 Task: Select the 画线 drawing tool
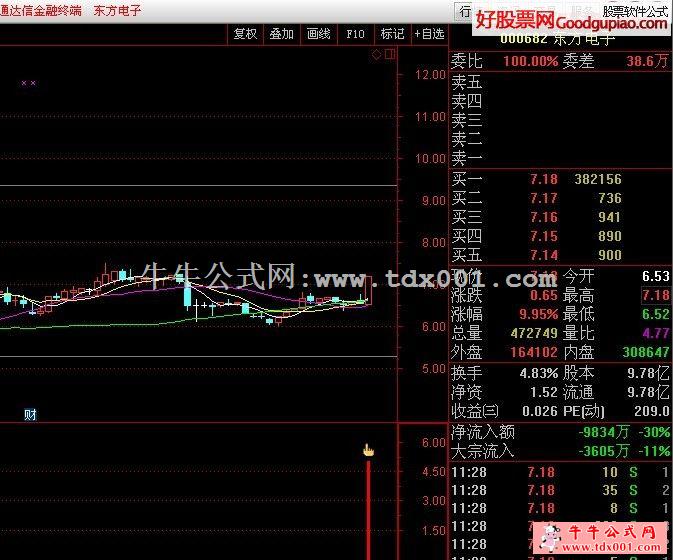pyautogui.click(x=318, y=34)
